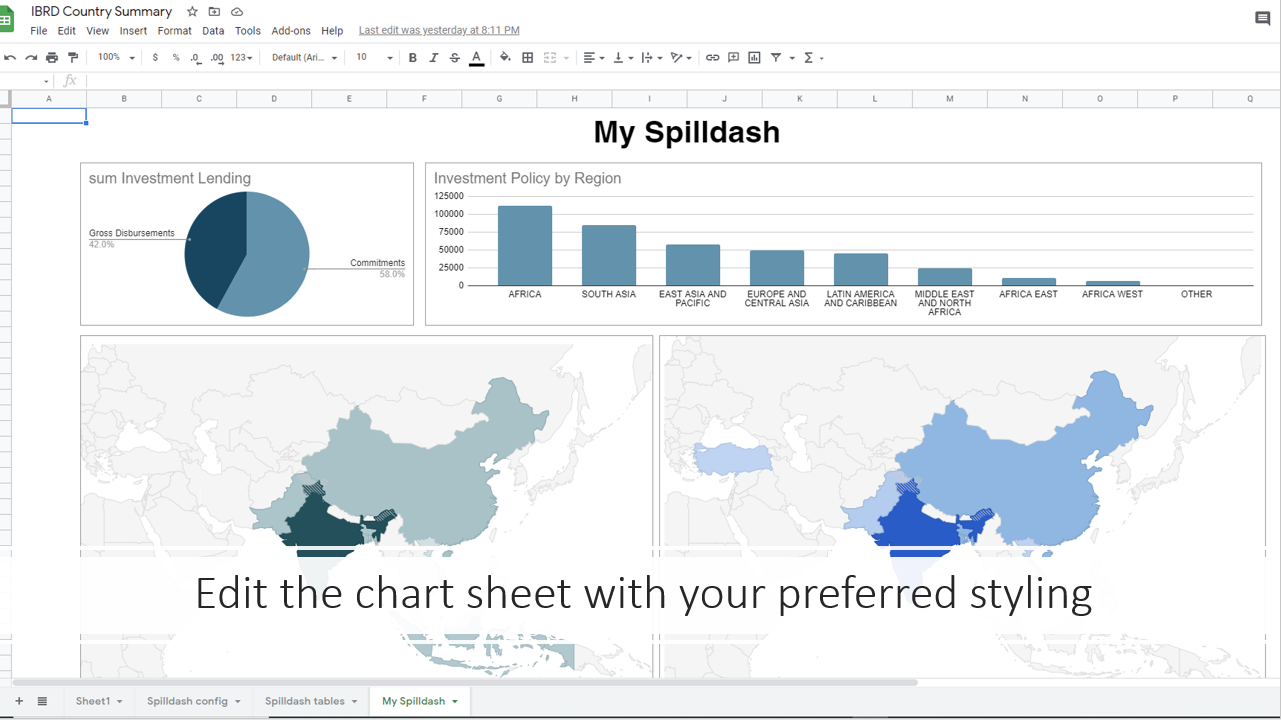
Task: Click the AFRICA bar in chart
Action: 525,245
